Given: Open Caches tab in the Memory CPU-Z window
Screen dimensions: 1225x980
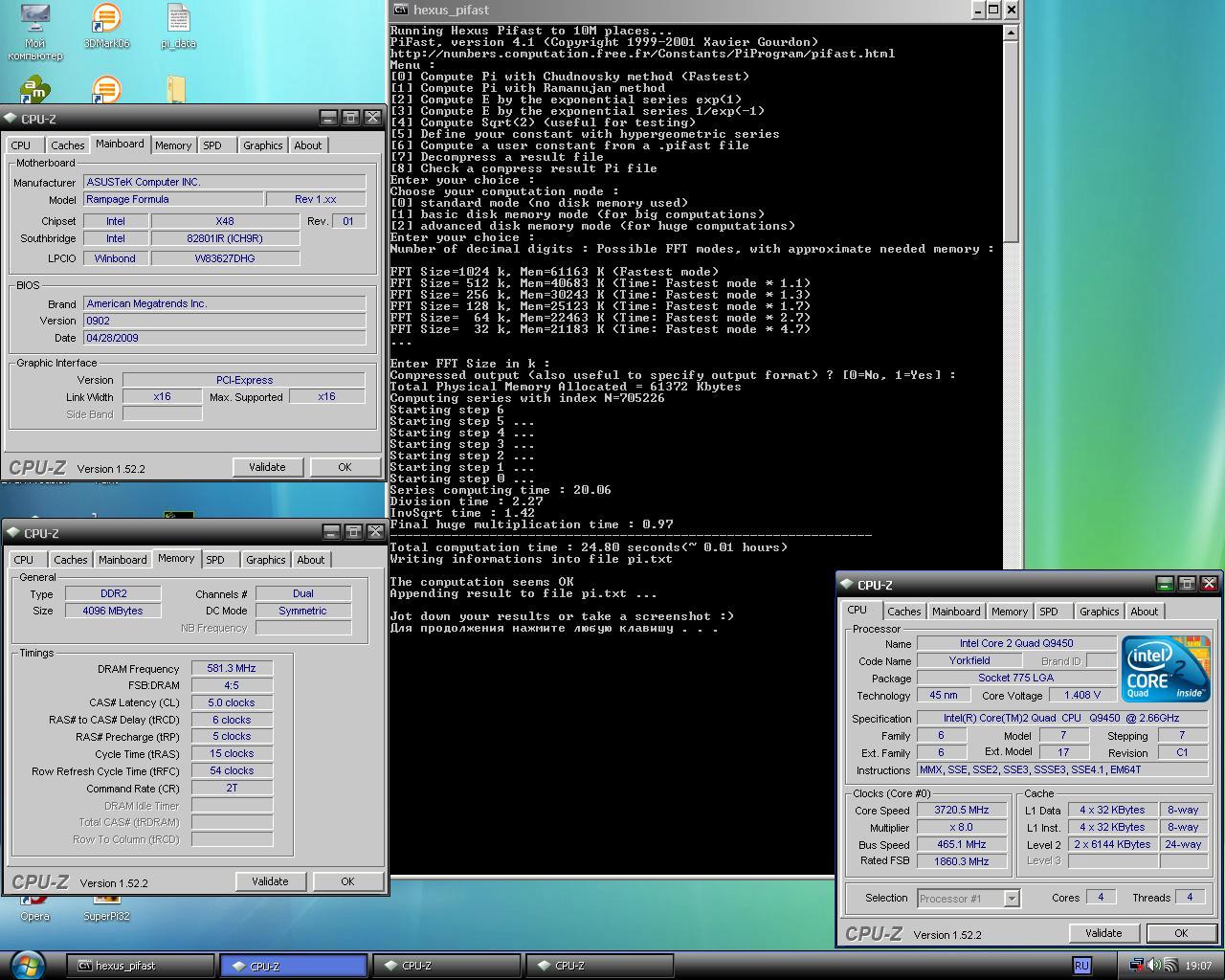Looking at the screenshot, I should pyautogui.click(x=70, y=560).
